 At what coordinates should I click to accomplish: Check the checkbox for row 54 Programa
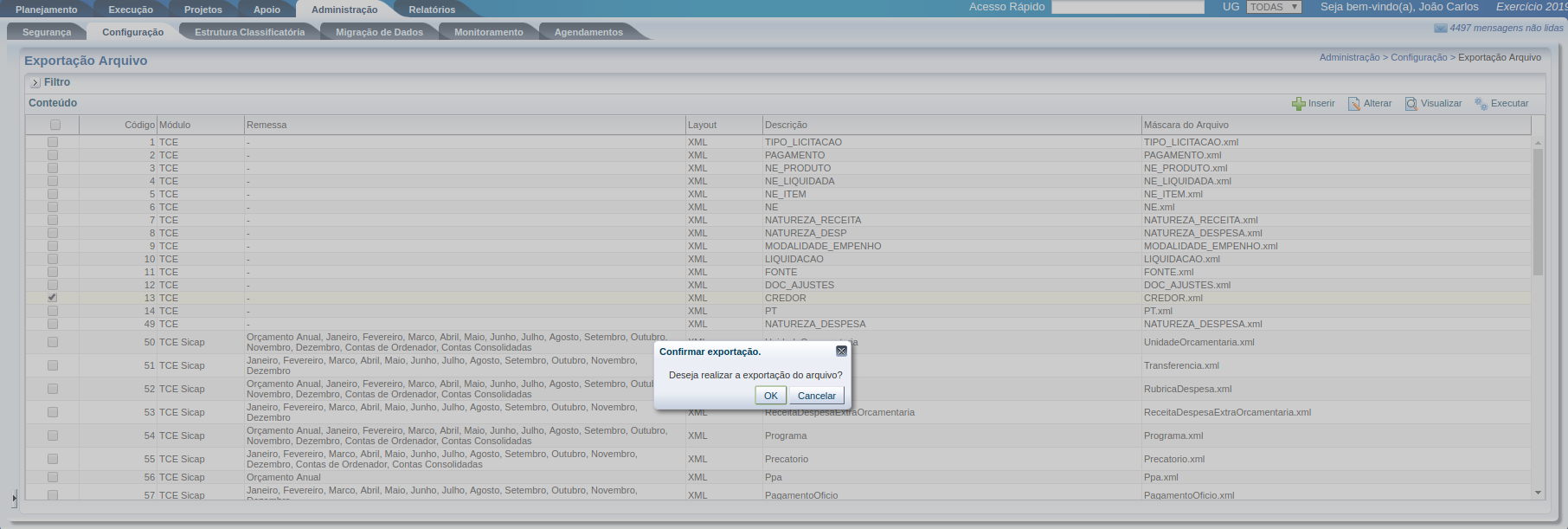pyautogui.click(x=53, y=435)
